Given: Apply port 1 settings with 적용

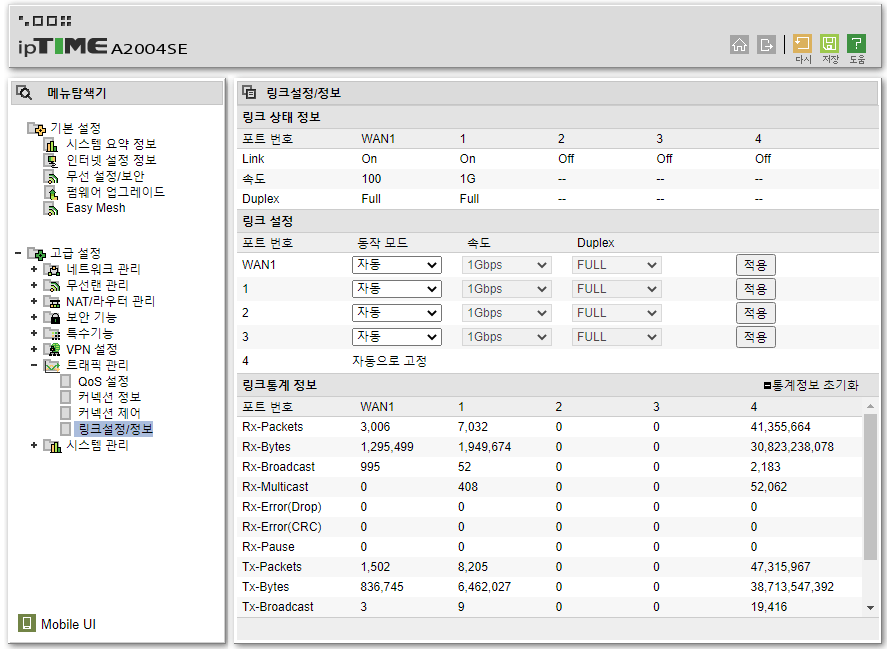Looking at the screenshot, I should coord(755,289).
